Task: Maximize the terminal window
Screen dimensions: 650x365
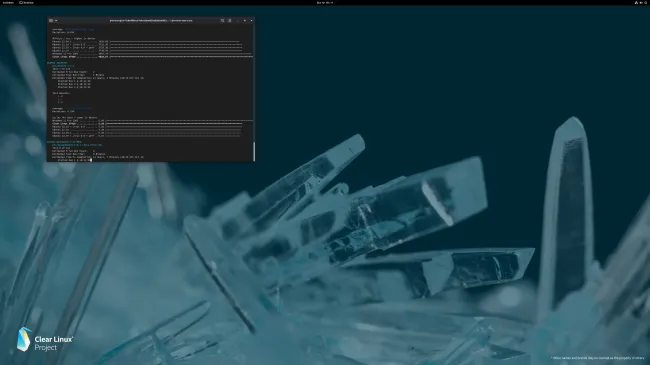Action: [x=245, y=20]
